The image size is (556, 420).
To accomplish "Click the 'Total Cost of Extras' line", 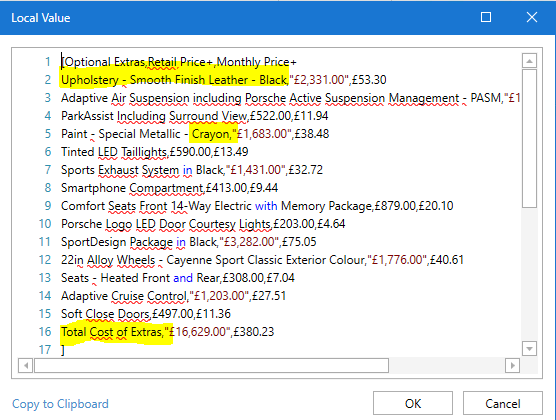I will point(167,332).
